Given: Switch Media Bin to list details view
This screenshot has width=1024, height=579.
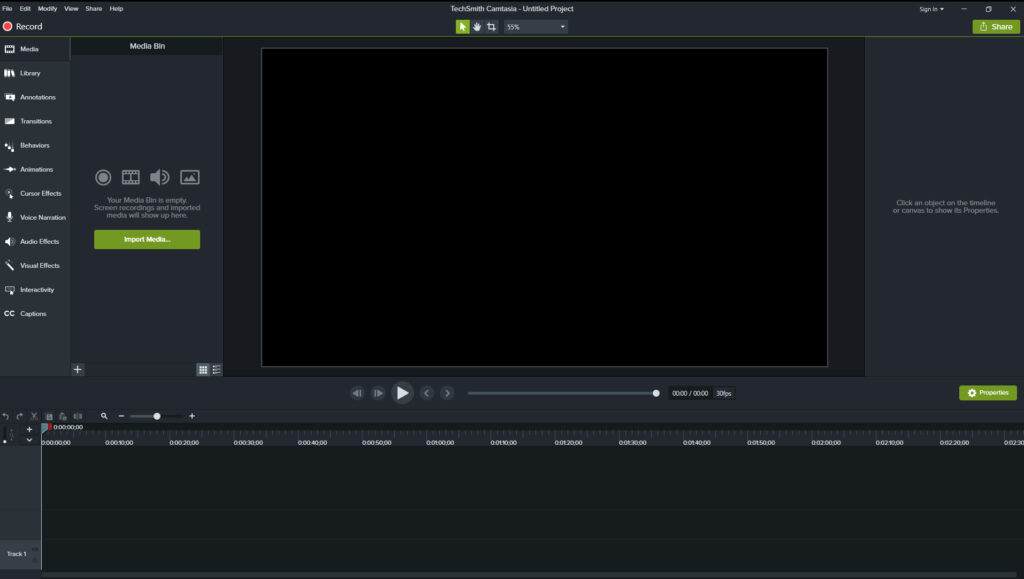Looking at the screenshot, I should [x=216, y=370].
